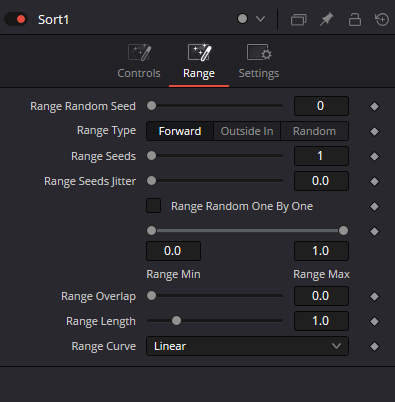This screenshot has width=395, height=402.
Task: Click the Range Random Seed label
Action: (x=83, y=106)
